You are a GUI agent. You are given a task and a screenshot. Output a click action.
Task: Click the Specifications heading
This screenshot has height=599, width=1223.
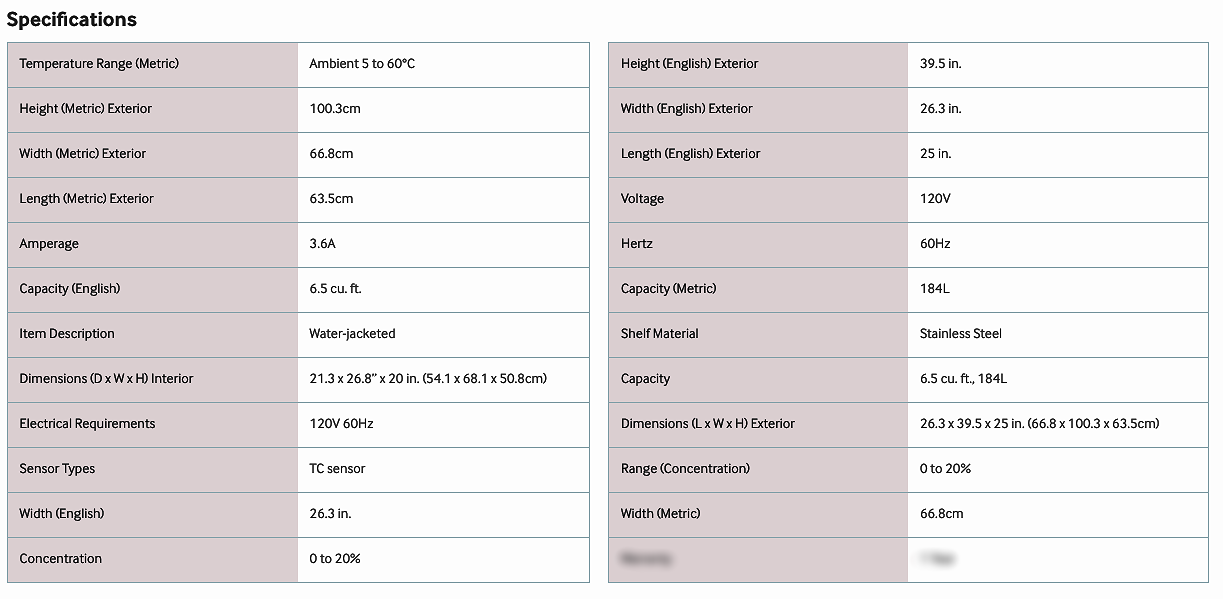click(x=72, y=19)
